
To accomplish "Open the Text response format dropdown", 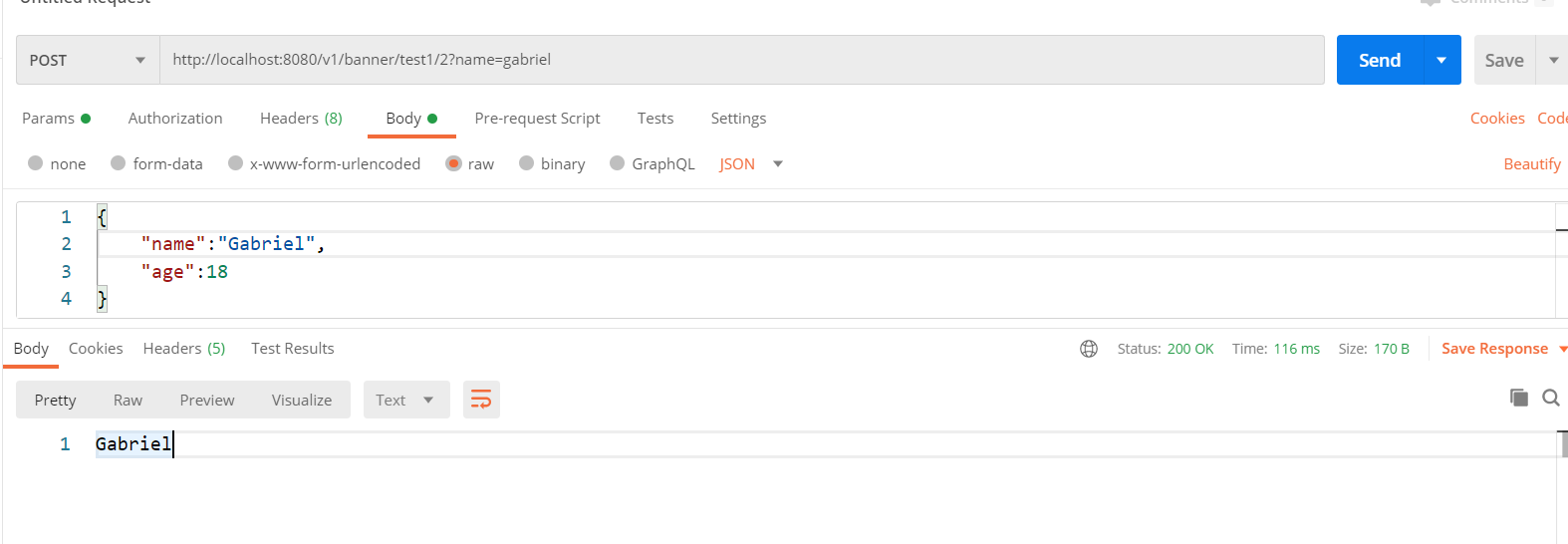I will tap(405, 401).
